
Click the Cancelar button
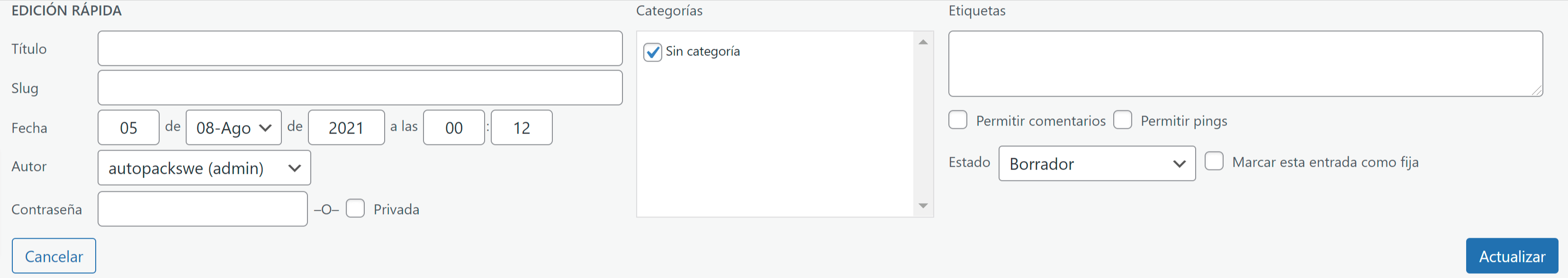tap(54, 256)
